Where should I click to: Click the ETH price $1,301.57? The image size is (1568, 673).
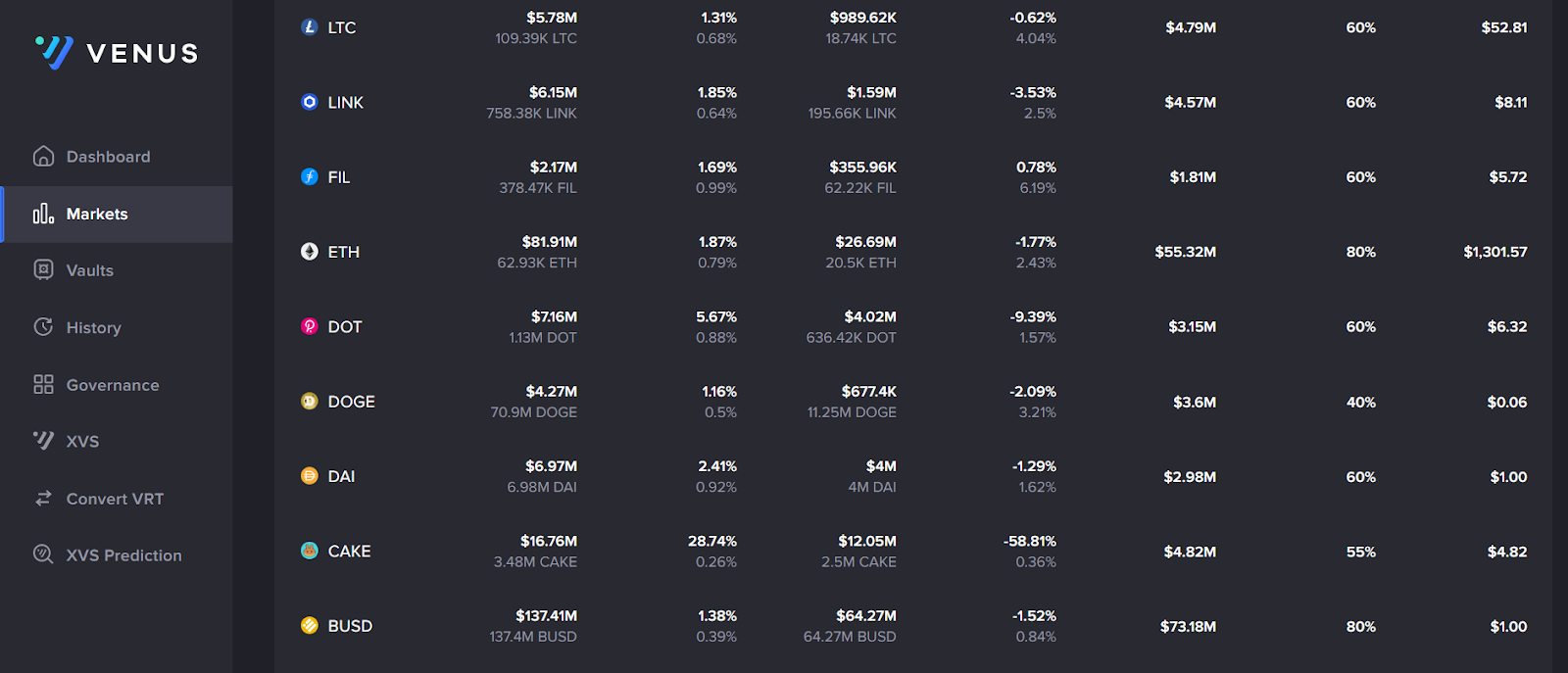pos(1494,252)
